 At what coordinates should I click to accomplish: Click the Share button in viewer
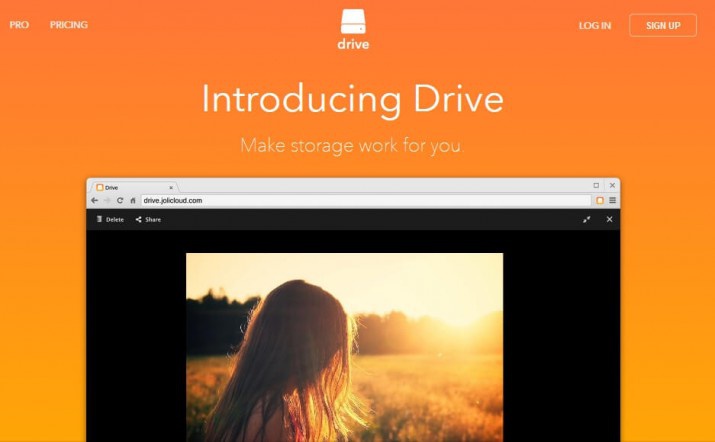[148, 219]
